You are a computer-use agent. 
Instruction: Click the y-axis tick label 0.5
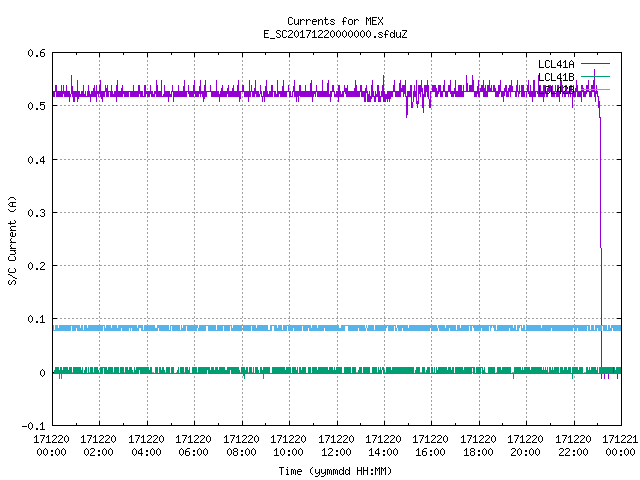click(36, 106)
